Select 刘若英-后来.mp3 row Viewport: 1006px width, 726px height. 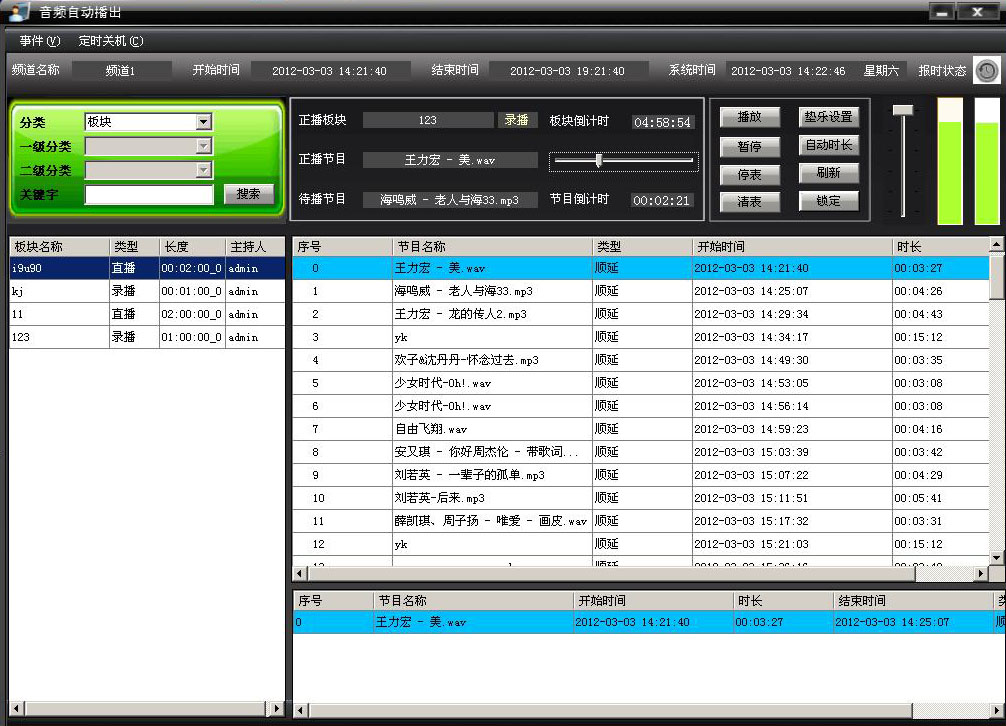[x=641, y=498]
